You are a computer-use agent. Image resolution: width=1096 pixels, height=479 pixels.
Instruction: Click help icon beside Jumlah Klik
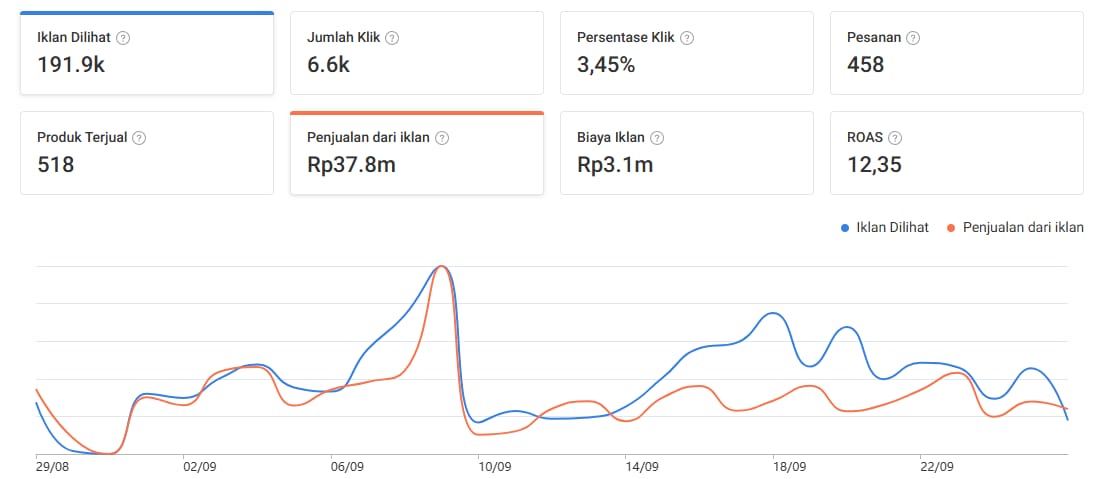click(392, 38)
